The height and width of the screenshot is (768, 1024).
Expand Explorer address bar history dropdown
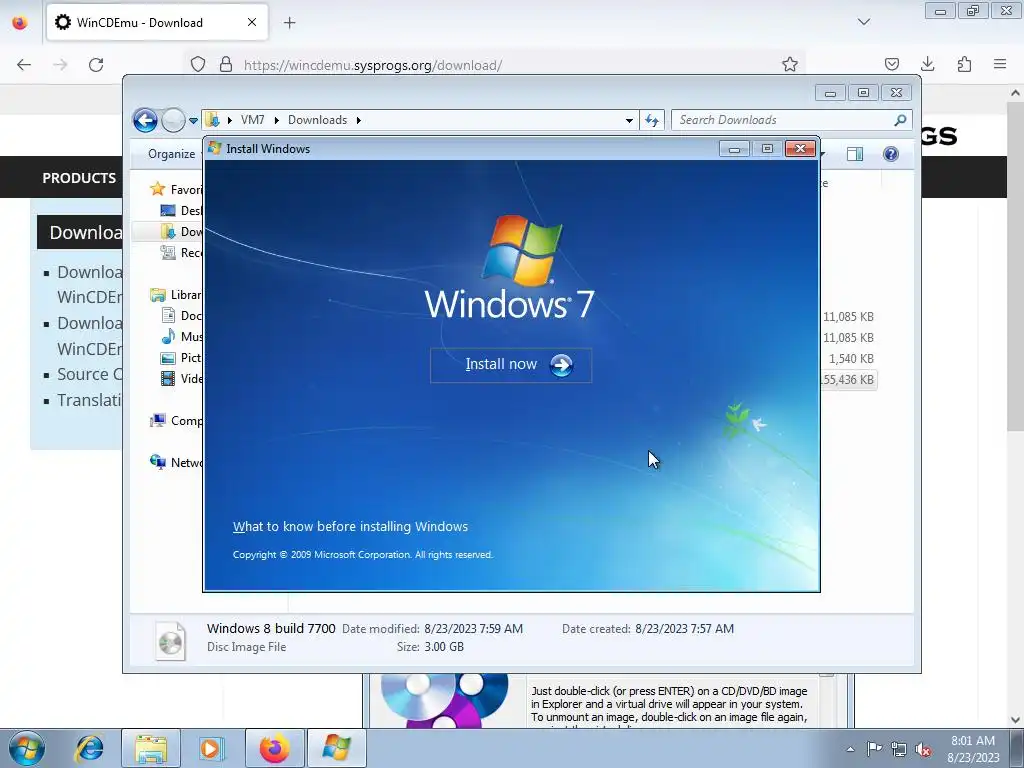click(629, 120)
